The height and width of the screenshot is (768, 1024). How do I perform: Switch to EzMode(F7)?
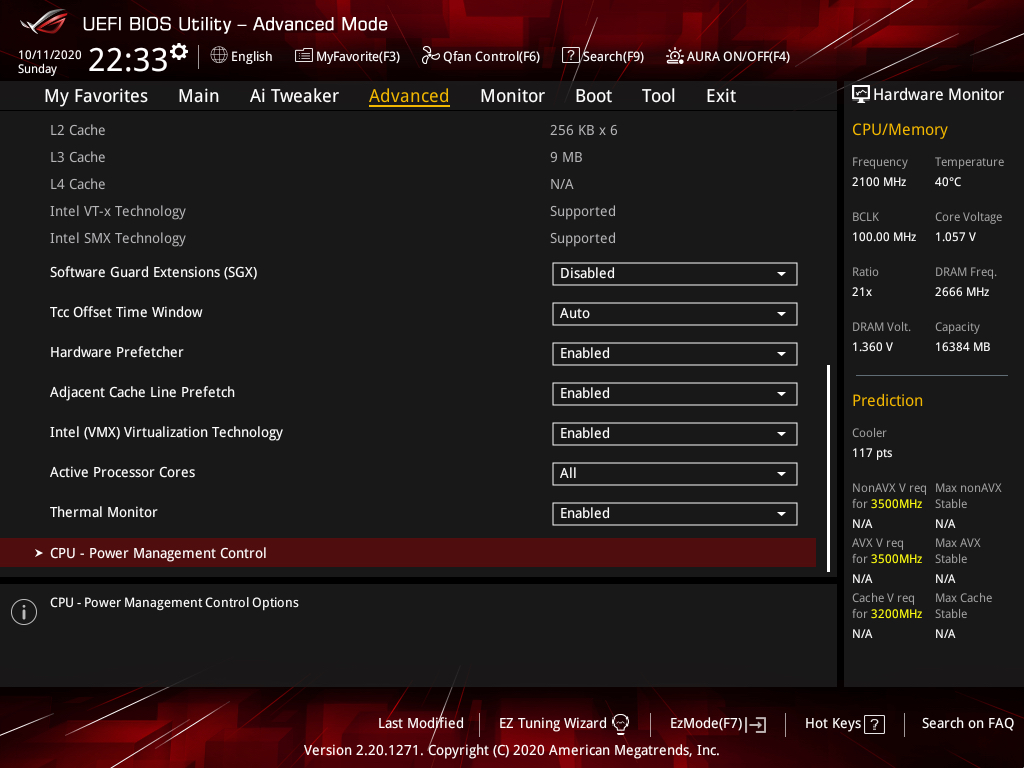[x=718, y=724]
